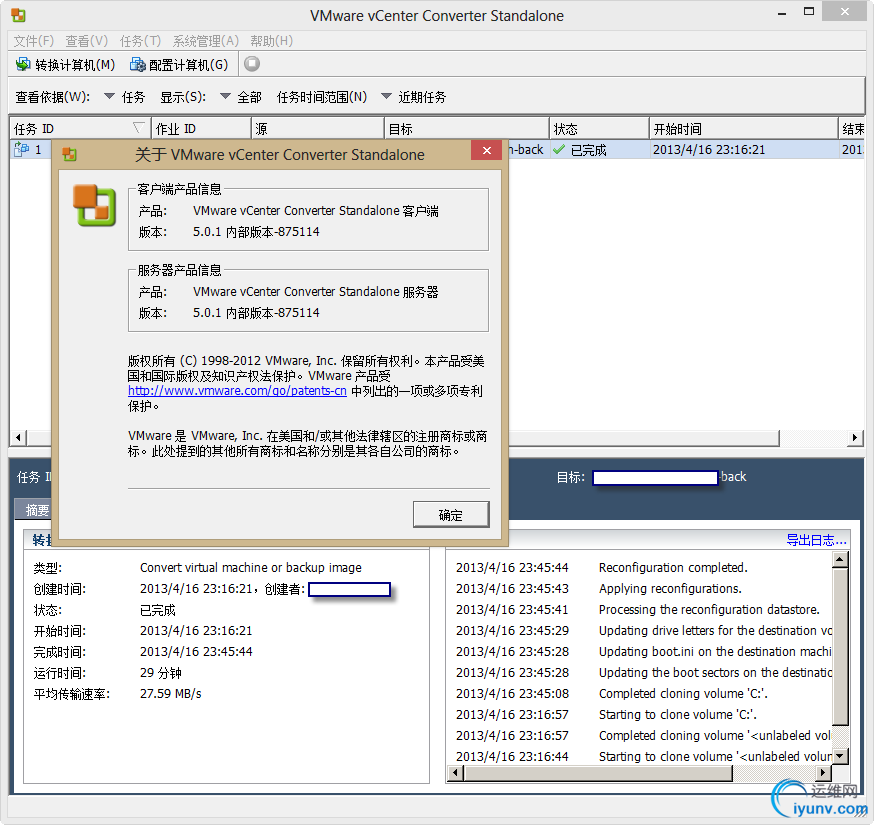
Task: Click the up arrow of the log panel scrollbar
Action: tap(840, 558)
